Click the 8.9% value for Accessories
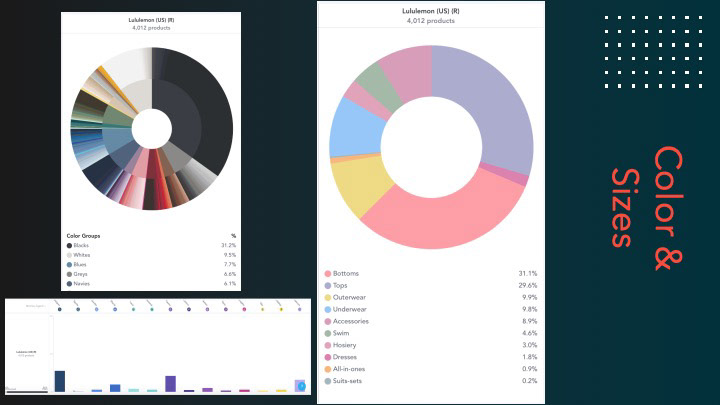Viewport: 720px width, 405px height. tap(529, 321)
